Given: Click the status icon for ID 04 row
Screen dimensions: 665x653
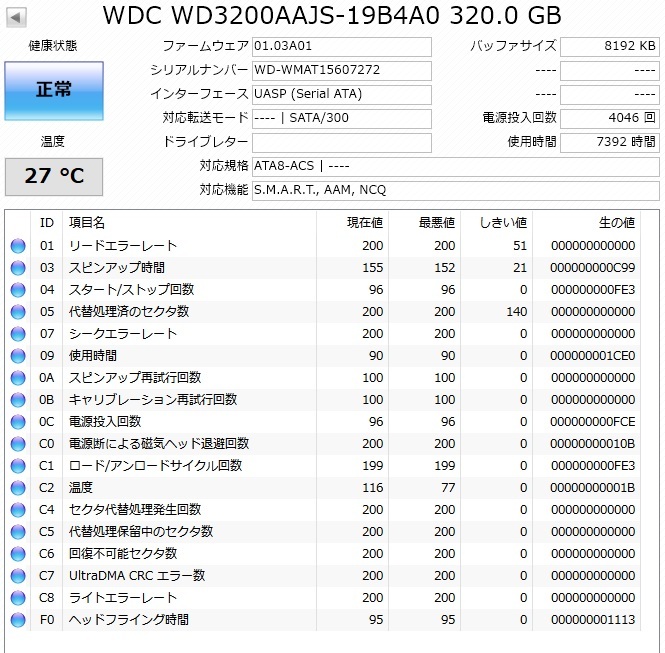Looking at the screenshot, I should pyautogui.click(x=18, y=290).
